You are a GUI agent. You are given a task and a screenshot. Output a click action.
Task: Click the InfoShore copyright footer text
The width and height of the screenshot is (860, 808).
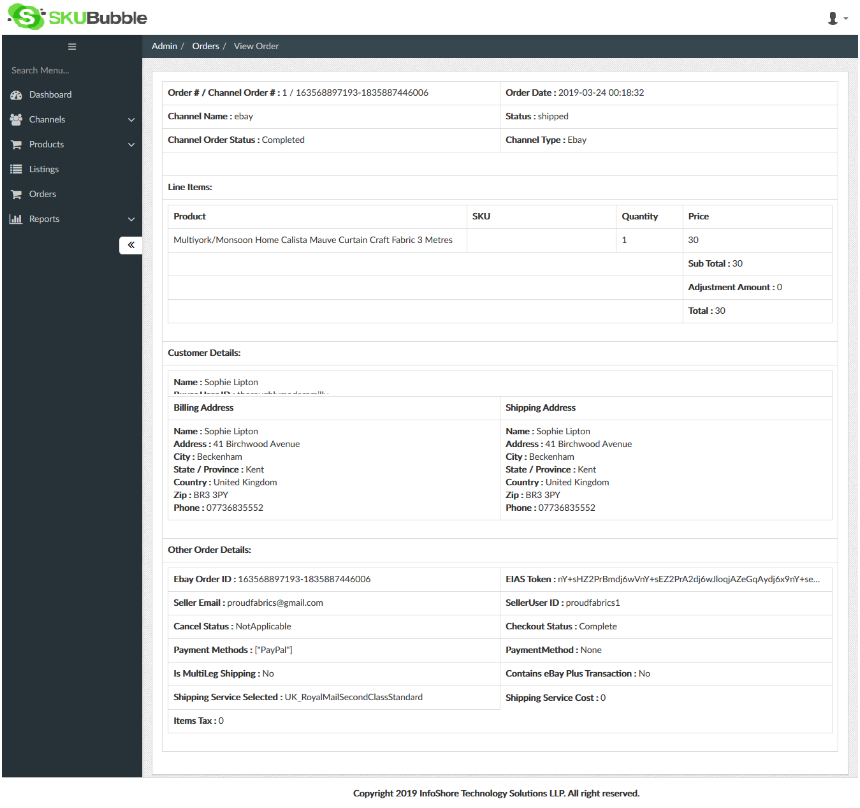(496, 793)
